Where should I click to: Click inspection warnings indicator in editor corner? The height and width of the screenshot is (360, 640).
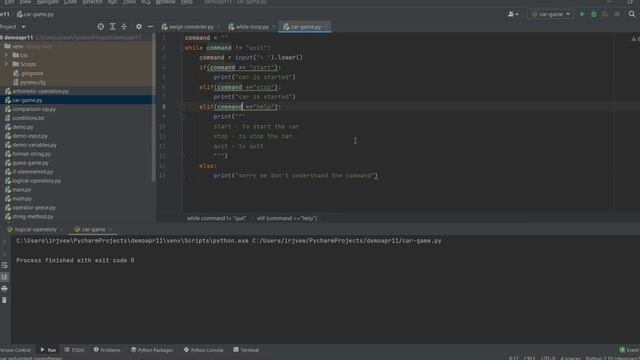[635, 38]
